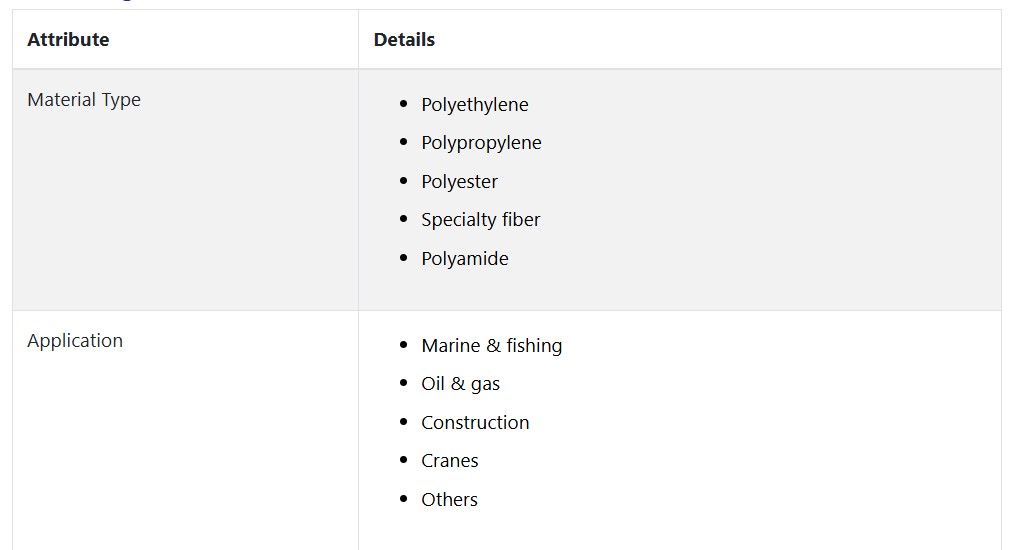Click the bullet before Polyamide
This screenshot has width=1009, height=550.
tap(403, 258)
